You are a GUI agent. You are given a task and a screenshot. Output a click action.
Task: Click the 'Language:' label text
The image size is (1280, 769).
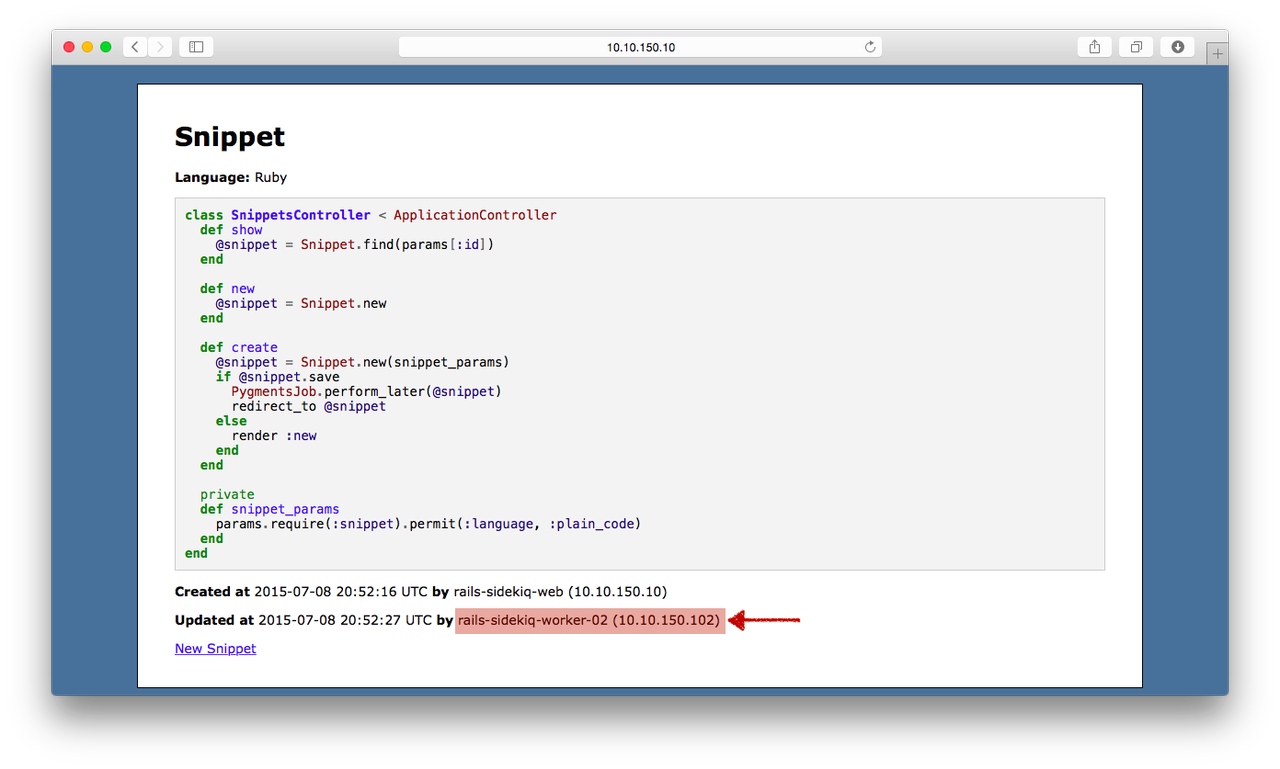point(212,177)
